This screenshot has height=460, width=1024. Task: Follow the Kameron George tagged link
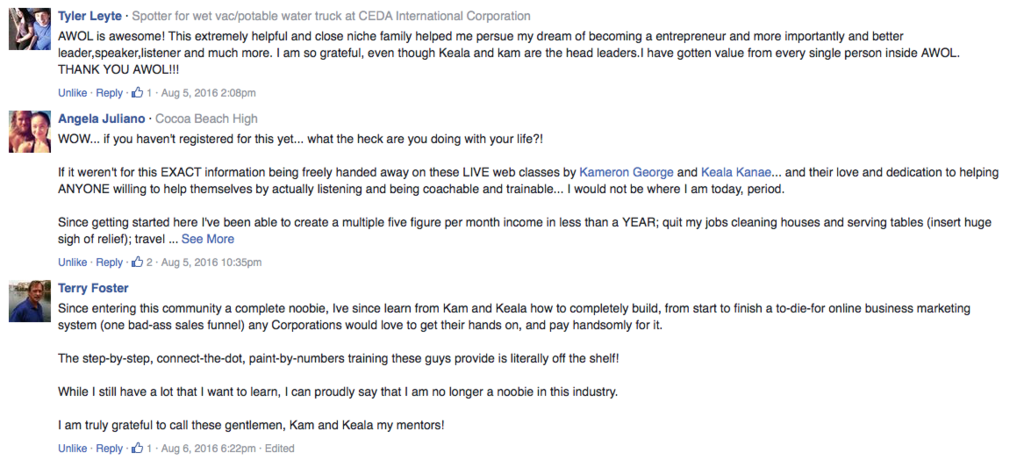pos(626,172)
